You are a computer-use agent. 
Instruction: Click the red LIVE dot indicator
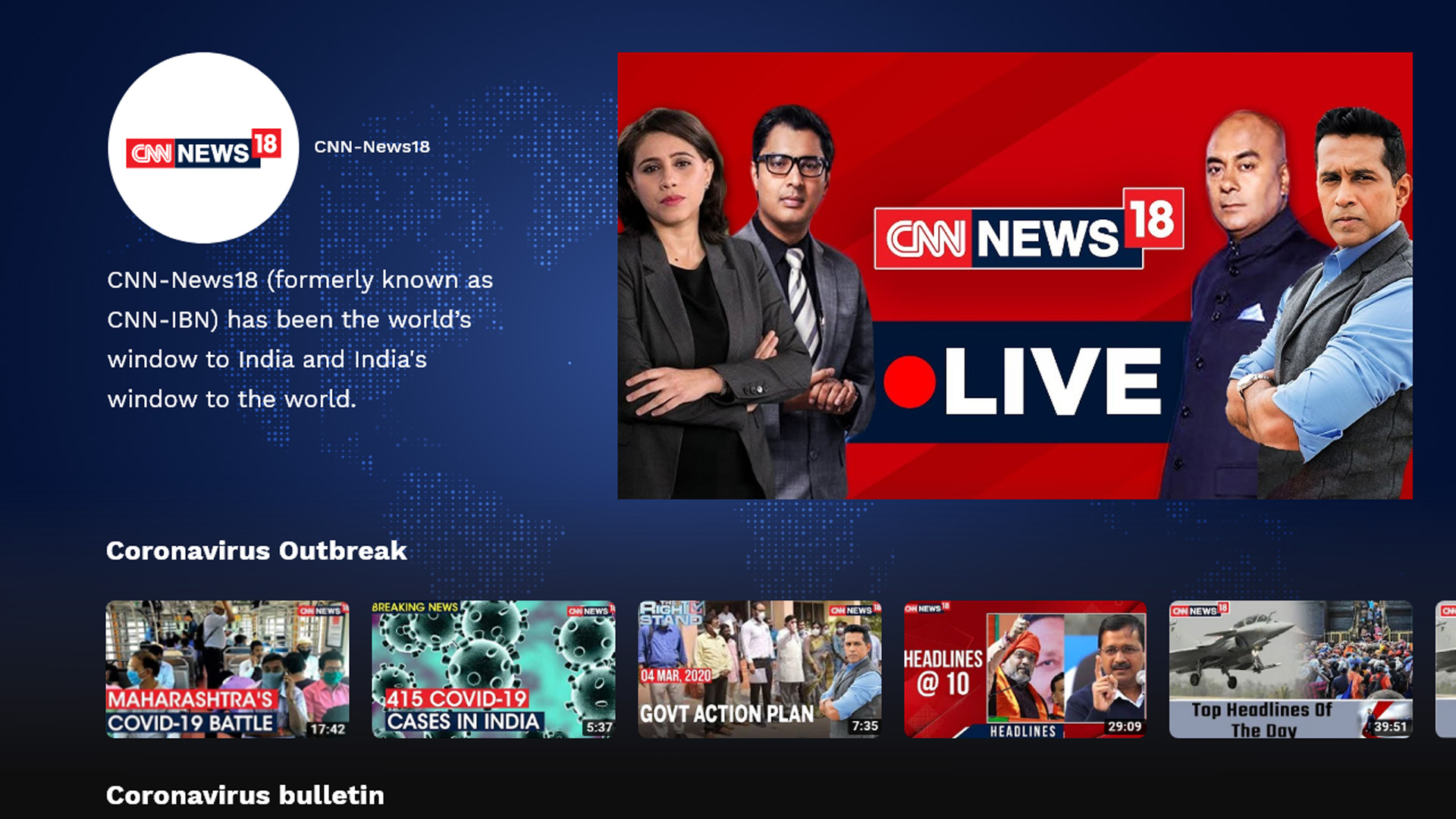[909, 381]
